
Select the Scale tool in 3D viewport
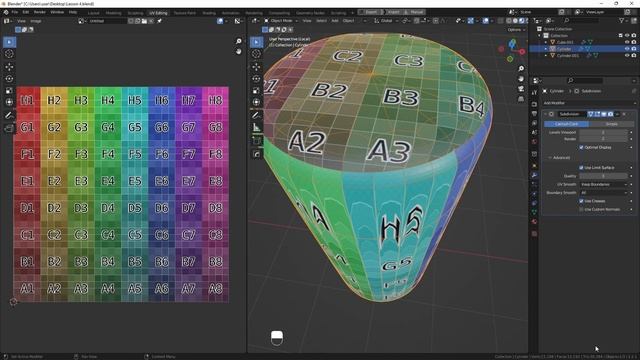[x=256, y=91]
